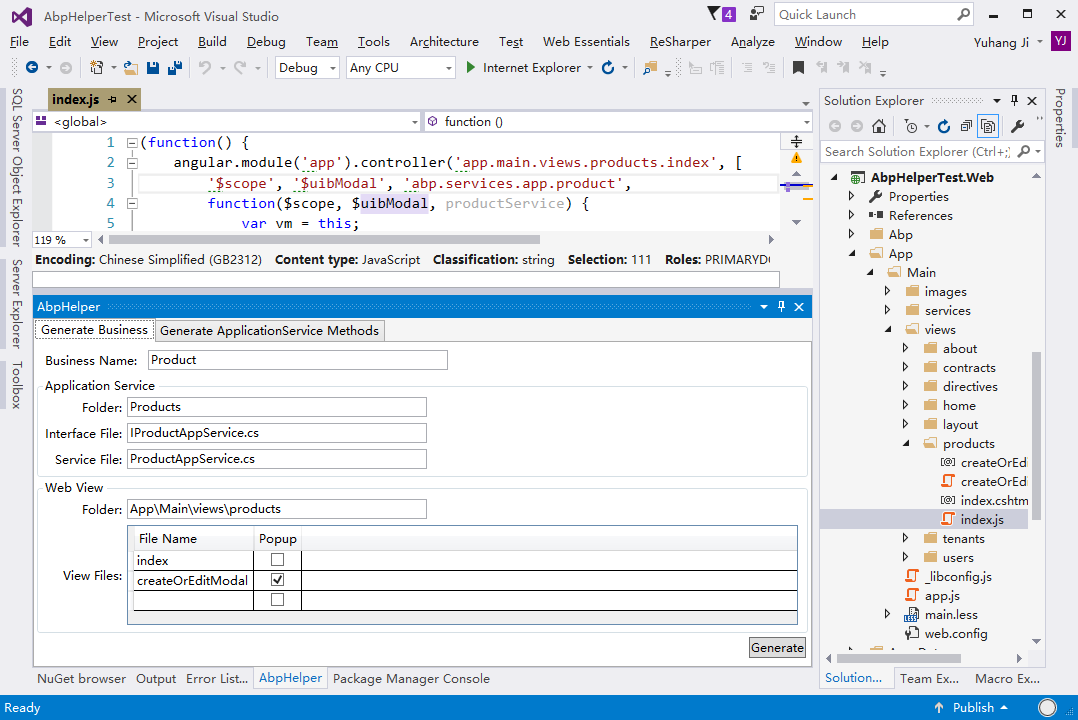The width and height of the screenshot is (1078, 720).
Task: Refresh the Solution Explorer
Action: 944,126
